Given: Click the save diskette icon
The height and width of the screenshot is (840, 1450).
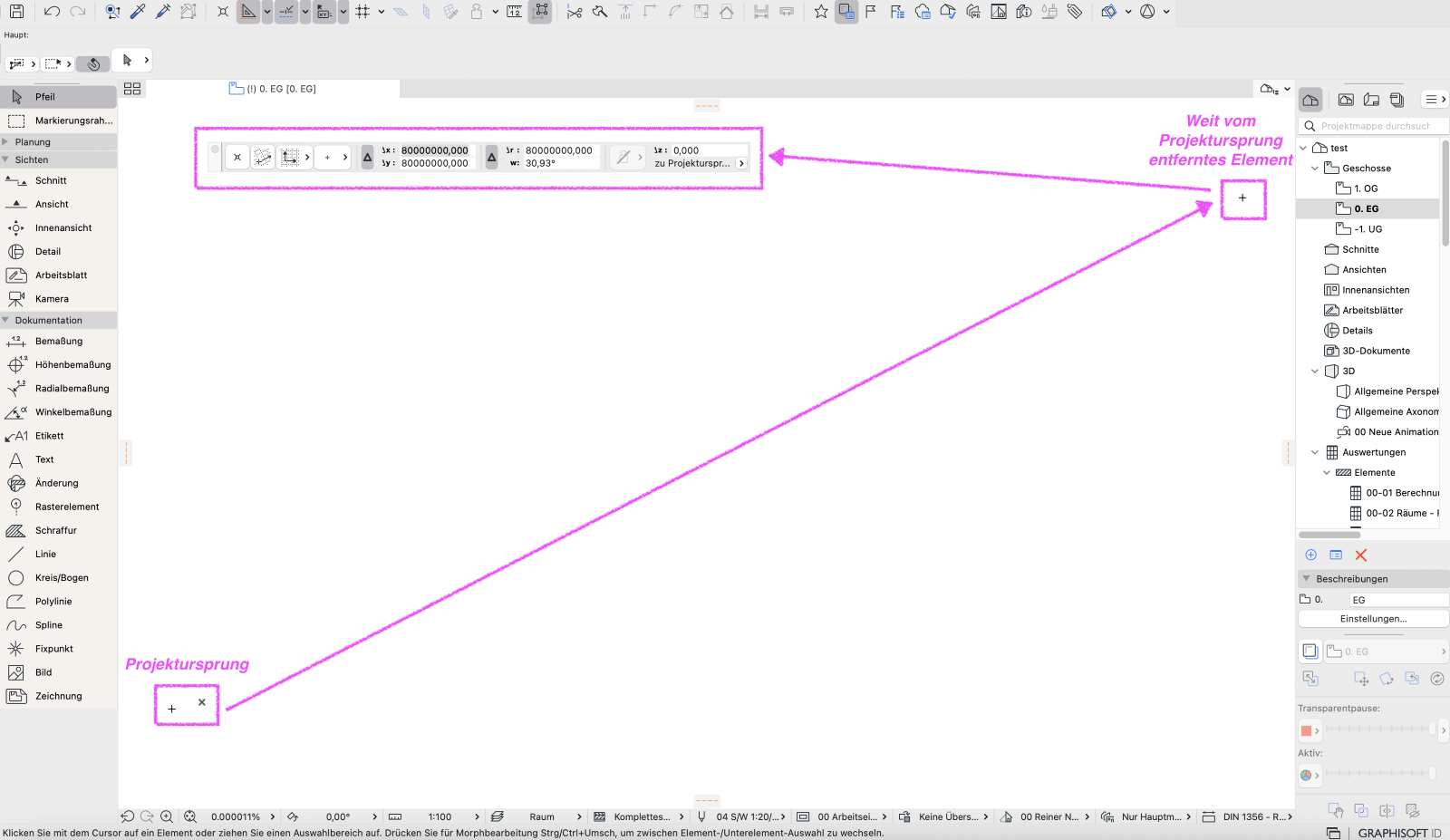Looking at the screenshot, I should tap(16, 12).
